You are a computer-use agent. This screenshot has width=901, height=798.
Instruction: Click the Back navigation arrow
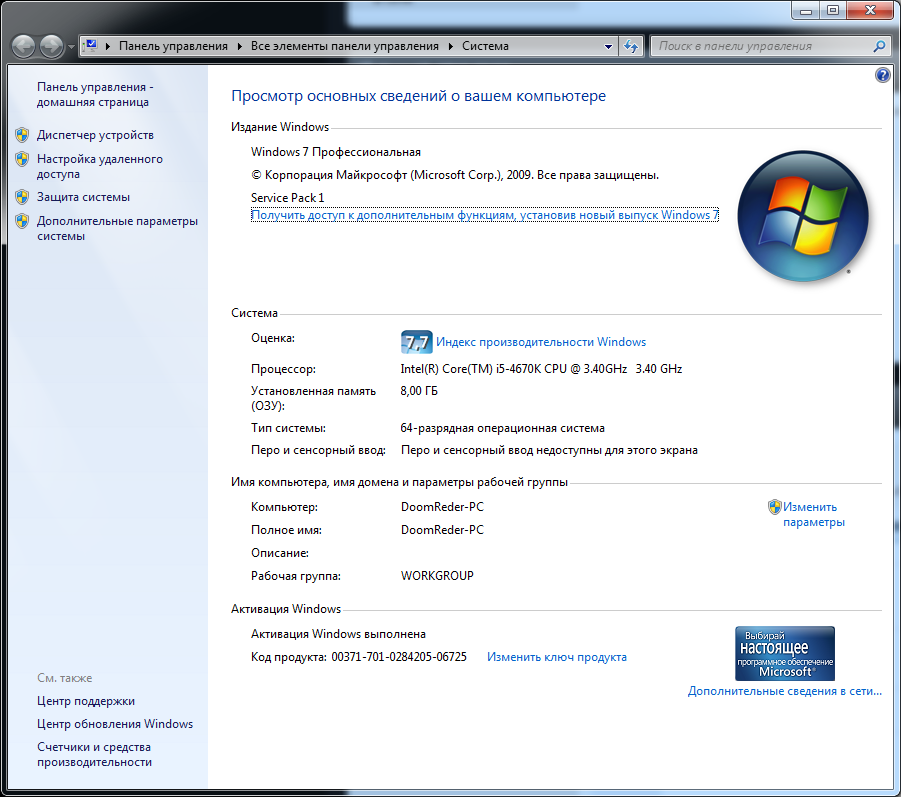click(x=24, y=47)
